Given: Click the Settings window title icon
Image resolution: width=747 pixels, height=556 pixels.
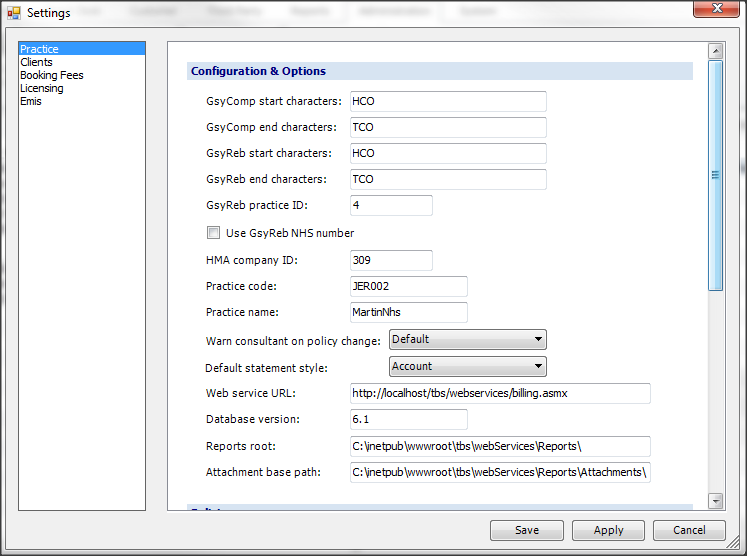Looking at the screenshot, I should point(14,13).
